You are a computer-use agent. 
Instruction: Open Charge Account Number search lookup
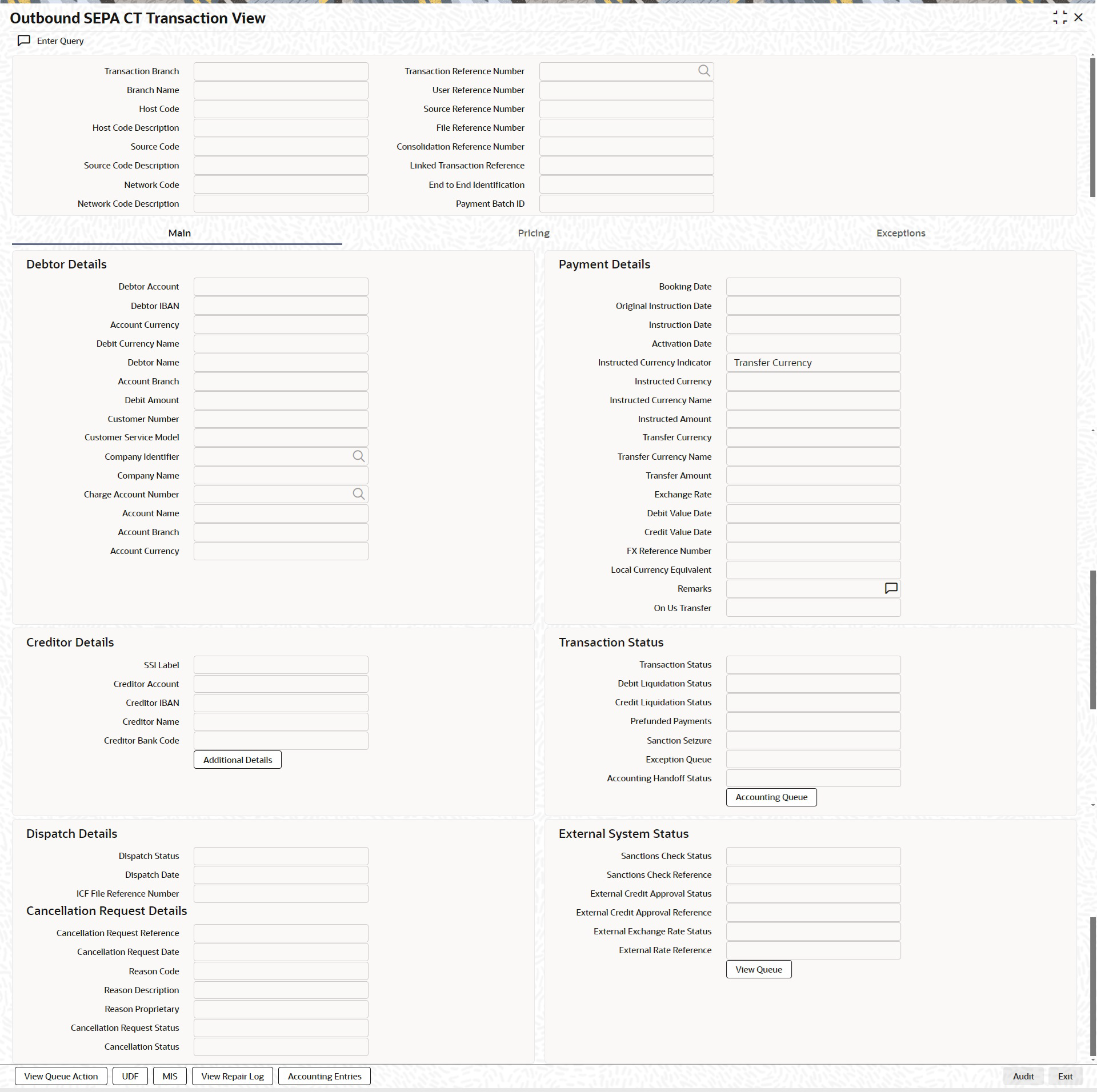(358, 494)
